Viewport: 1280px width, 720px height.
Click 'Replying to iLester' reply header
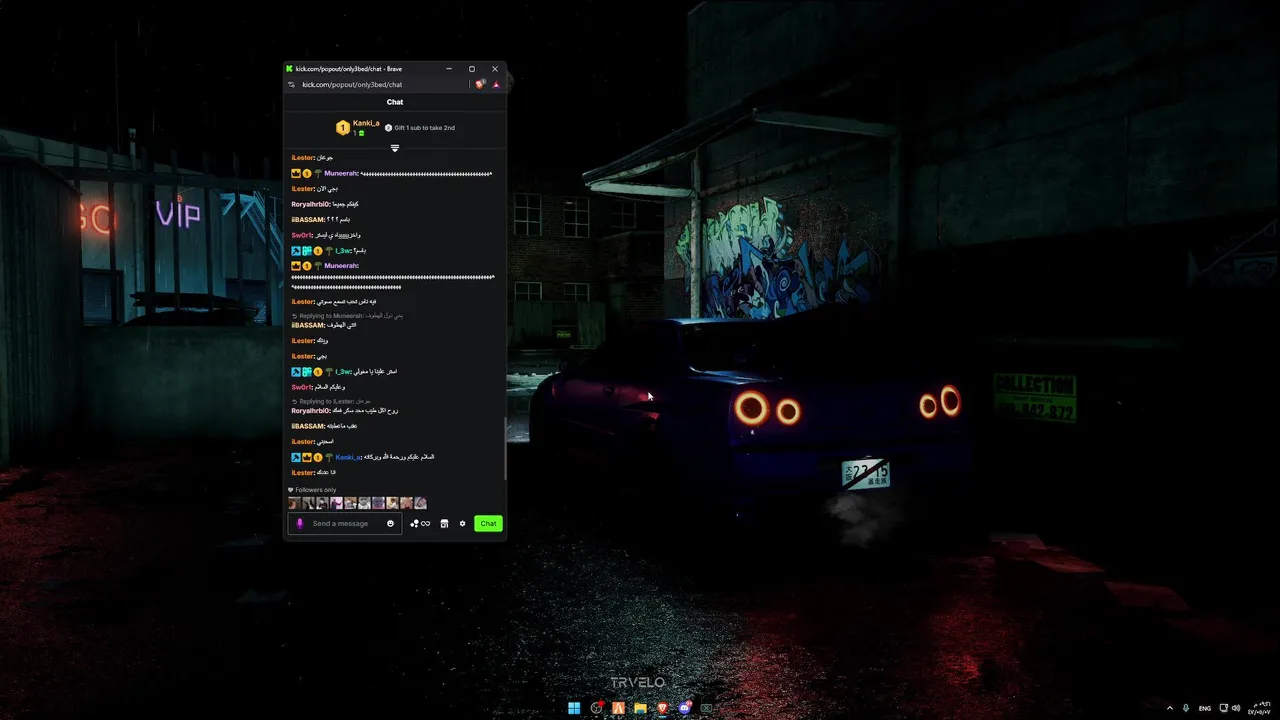331,401
